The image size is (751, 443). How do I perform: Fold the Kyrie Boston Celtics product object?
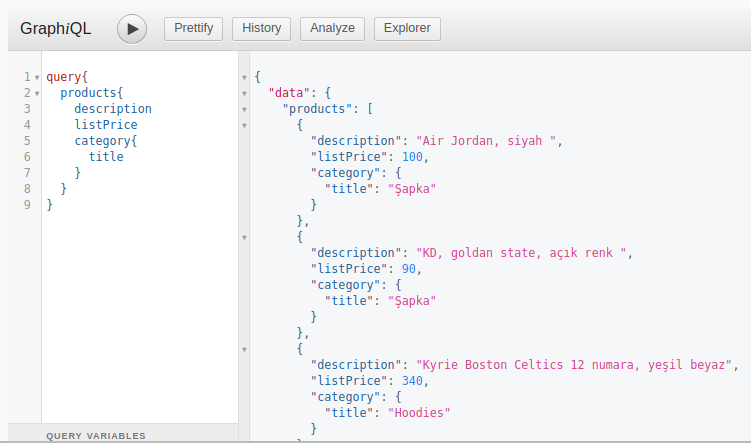(x=244, y=349)
